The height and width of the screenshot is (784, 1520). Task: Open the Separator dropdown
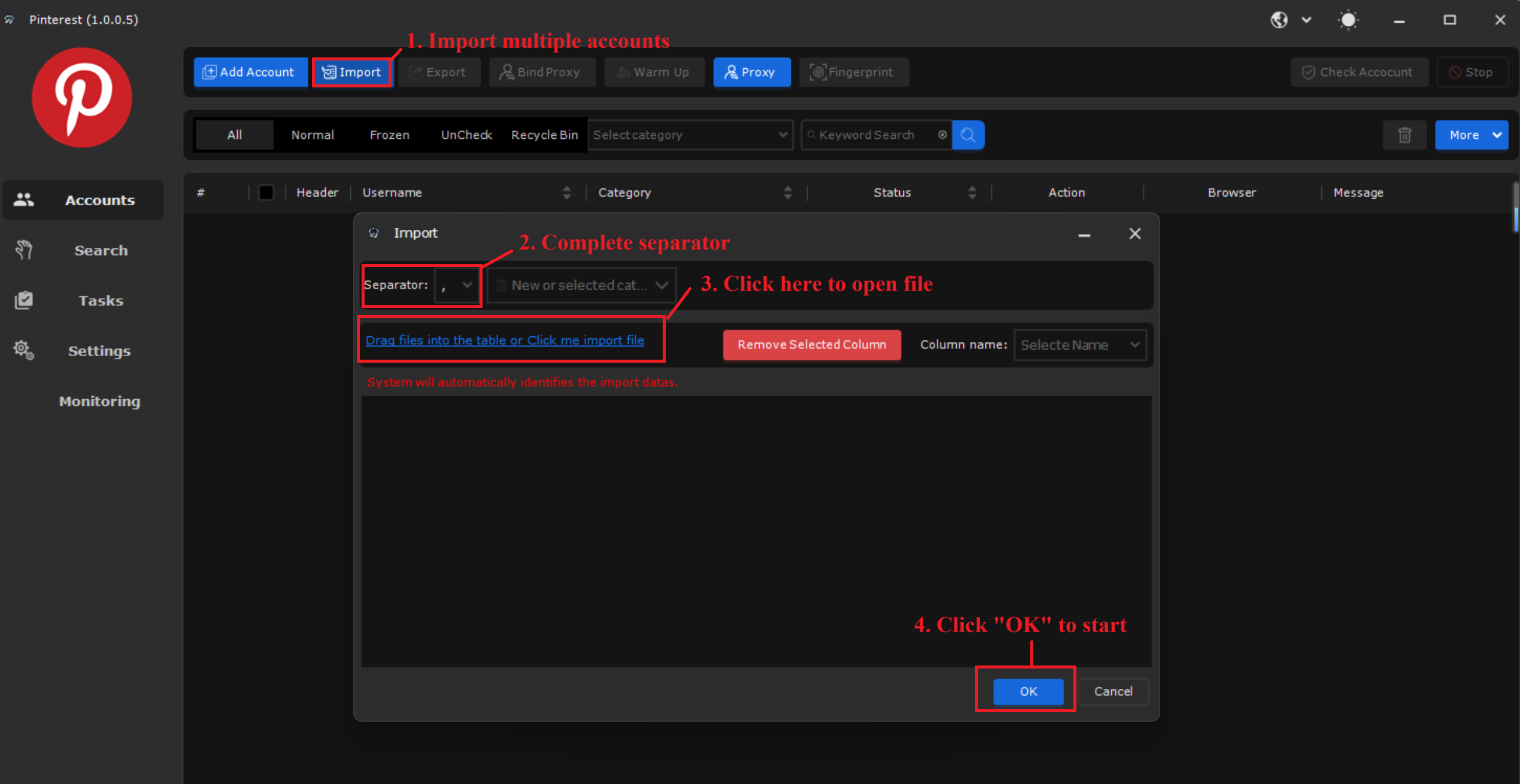point(457,285)
